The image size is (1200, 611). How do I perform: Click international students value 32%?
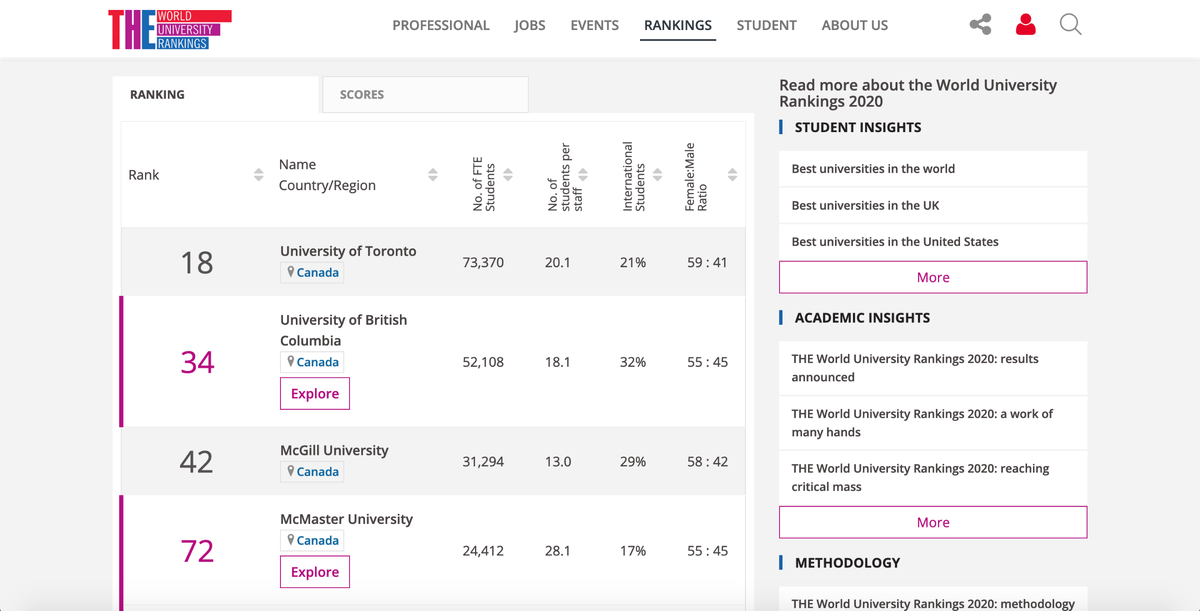tap(633, 362)
